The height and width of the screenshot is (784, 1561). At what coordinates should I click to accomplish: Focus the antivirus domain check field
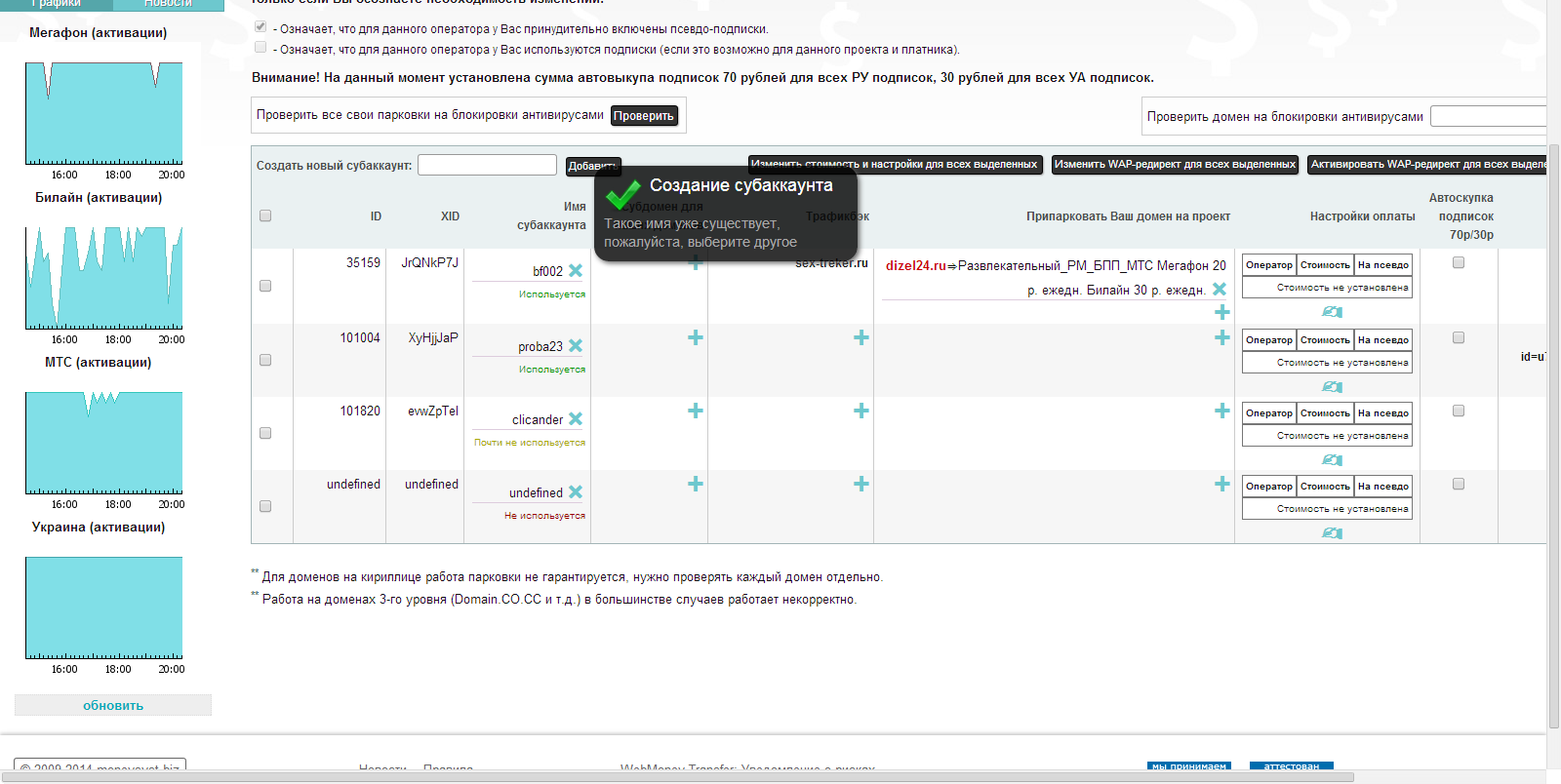(x=1489, y=116)
